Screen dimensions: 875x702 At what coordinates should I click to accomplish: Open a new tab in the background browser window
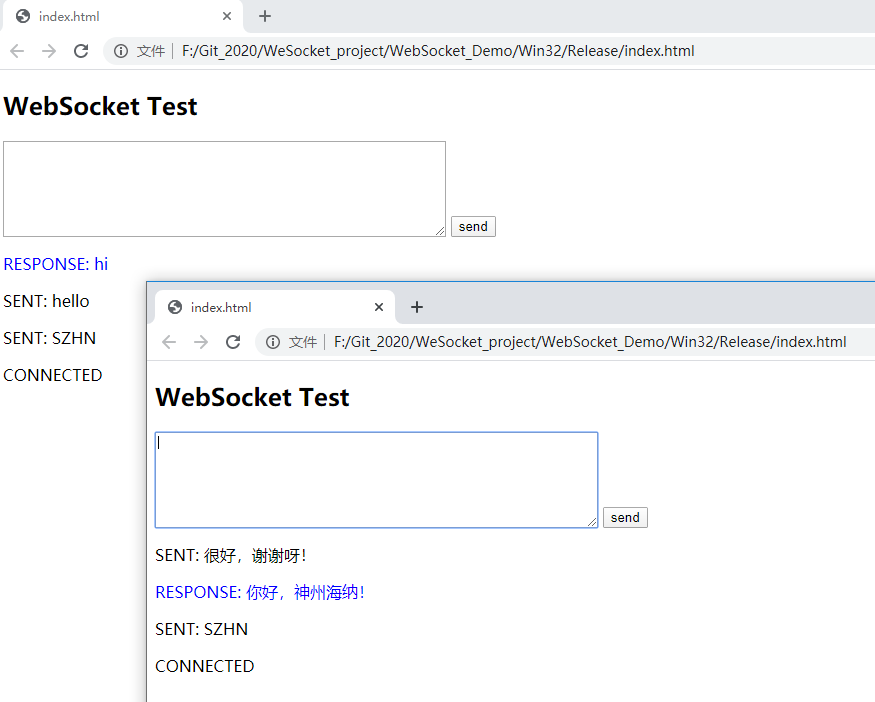click(264, 16)
